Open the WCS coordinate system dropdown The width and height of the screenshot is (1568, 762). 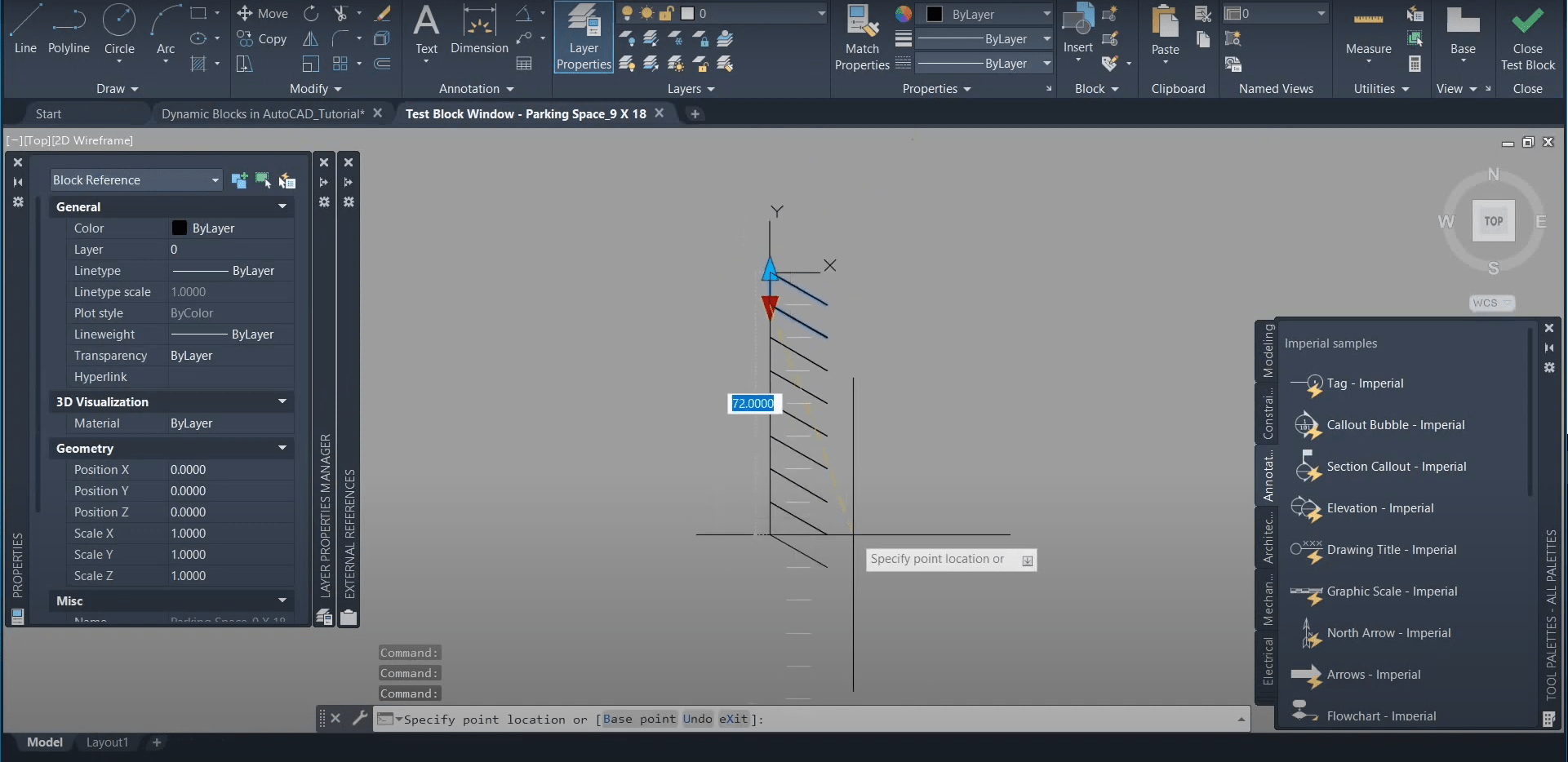(1492, 303)
